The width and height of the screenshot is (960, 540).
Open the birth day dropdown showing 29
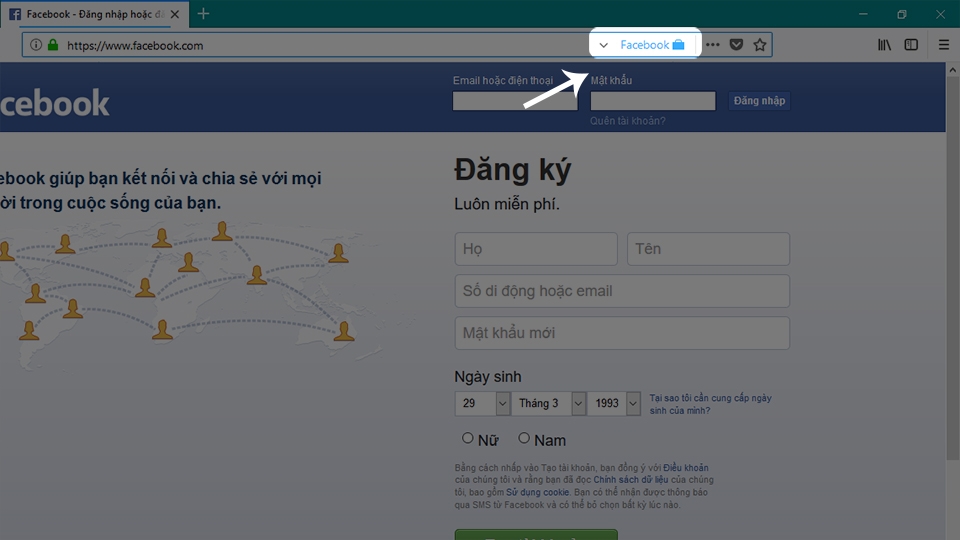pos(482,403)
